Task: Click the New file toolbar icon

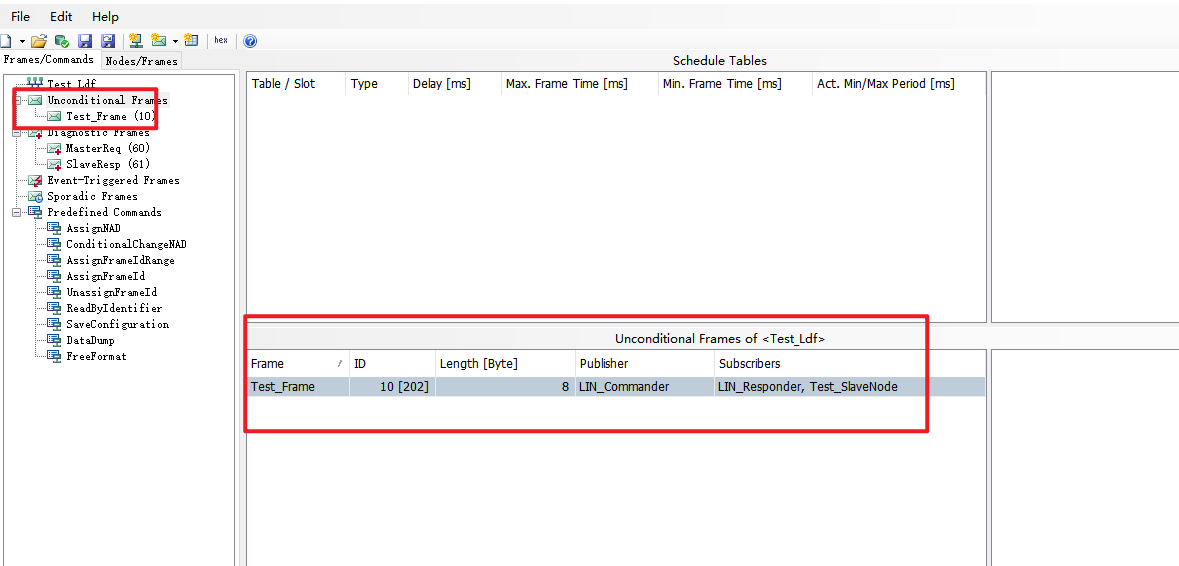Action: pos(5,41)
